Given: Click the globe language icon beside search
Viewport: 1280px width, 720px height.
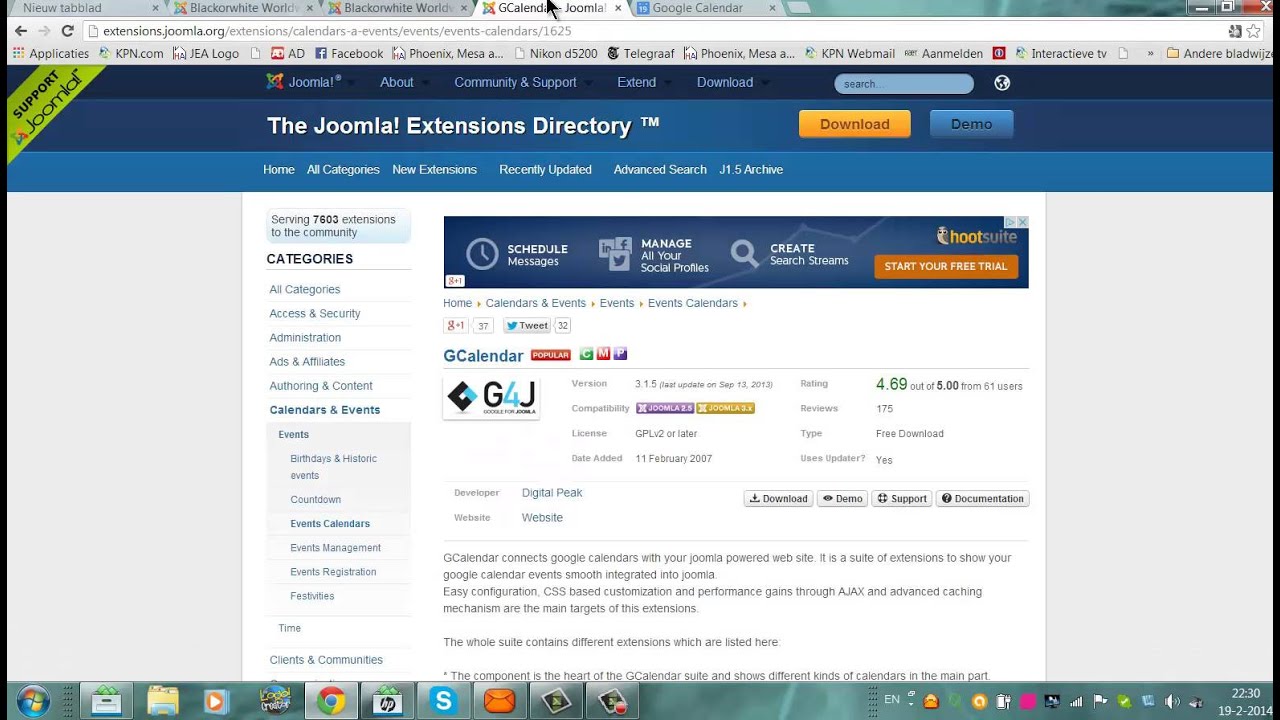Looking at the screenshot, I should [1002, 83].
